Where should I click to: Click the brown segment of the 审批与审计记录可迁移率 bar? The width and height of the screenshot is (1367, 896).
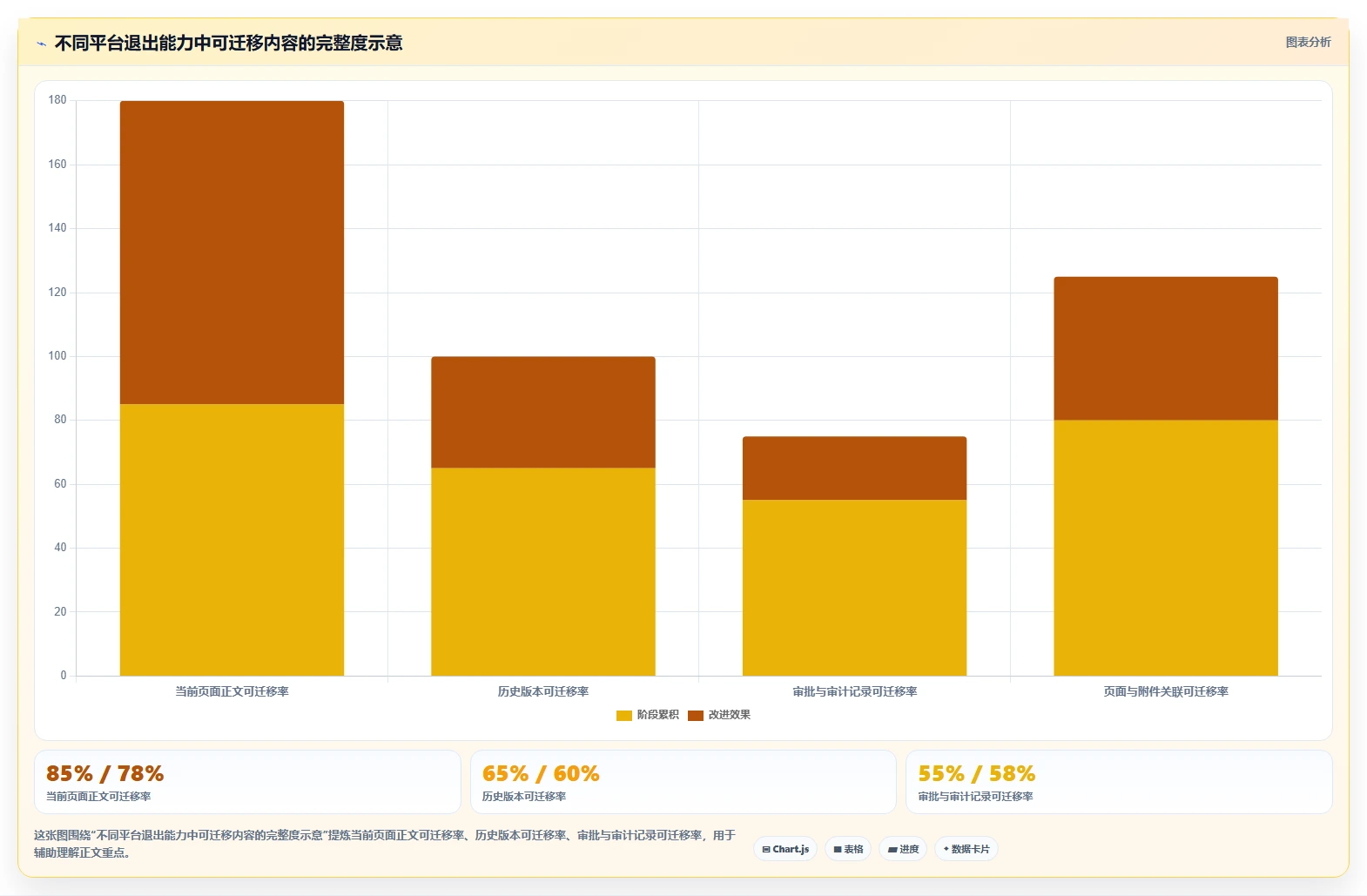[x=854, y=468]
